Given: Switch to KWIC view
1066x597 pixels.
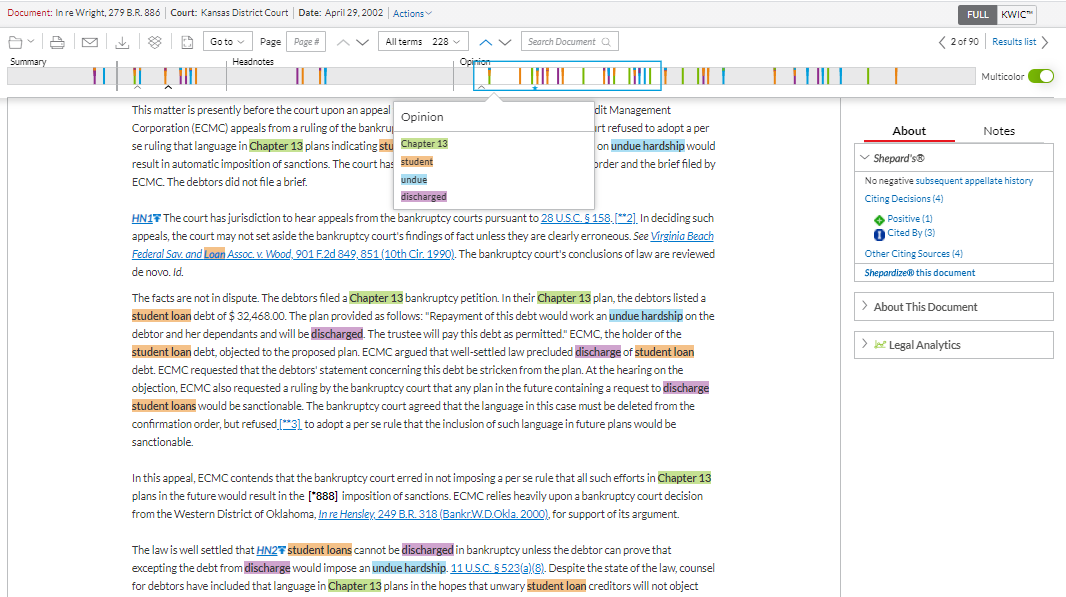Looking at the screenshot, I should (x=1017, y=15).
